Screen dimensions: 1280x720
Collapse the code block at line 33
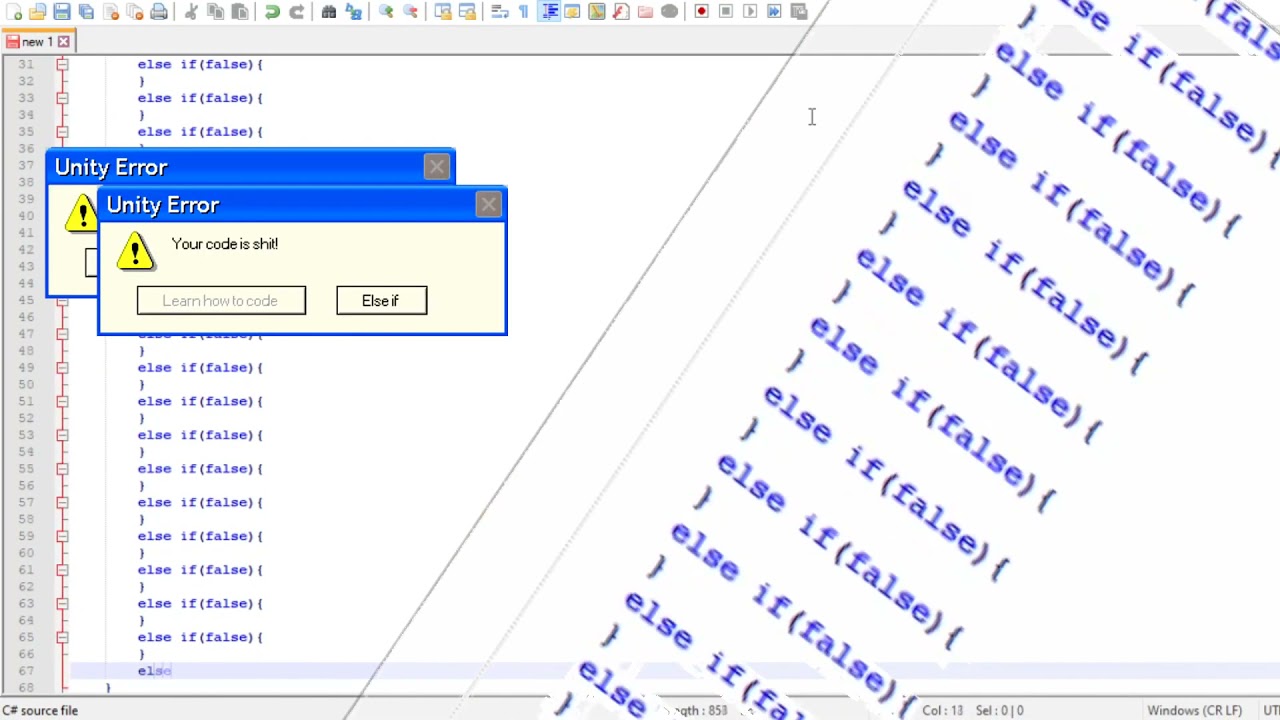point(62,98)
